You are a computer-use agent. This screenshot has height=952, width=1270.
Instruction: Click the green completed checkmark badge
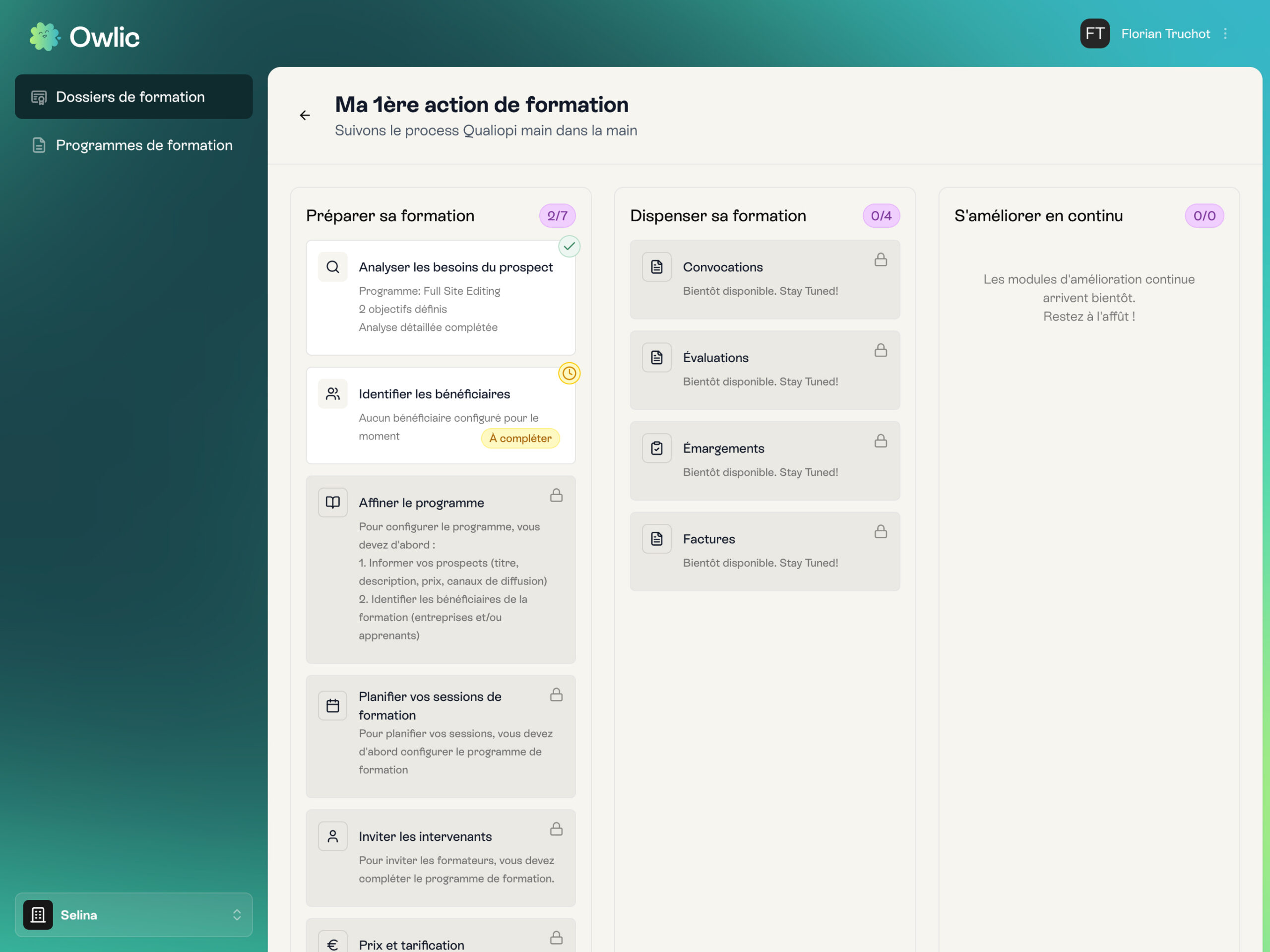click(x=569, y=247)
